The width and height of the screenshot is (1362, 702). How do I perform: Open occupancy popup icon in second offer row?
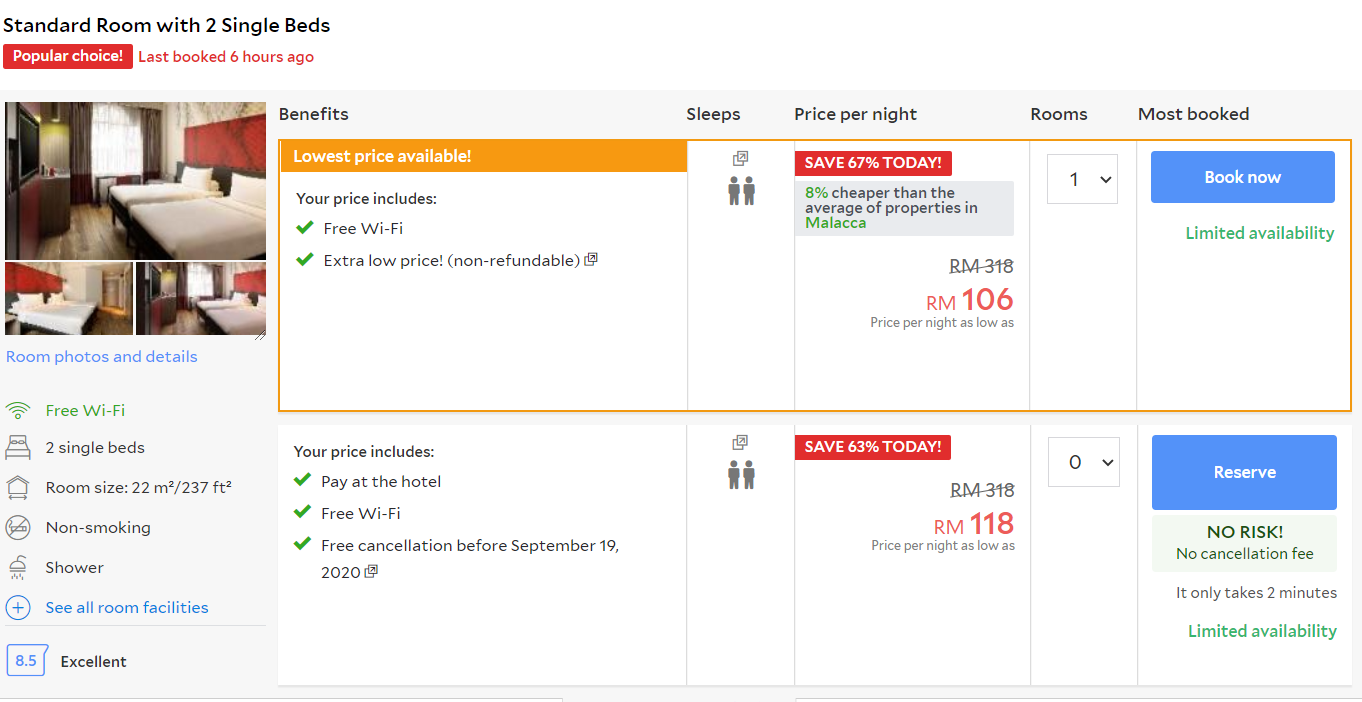tap(740, 442)
